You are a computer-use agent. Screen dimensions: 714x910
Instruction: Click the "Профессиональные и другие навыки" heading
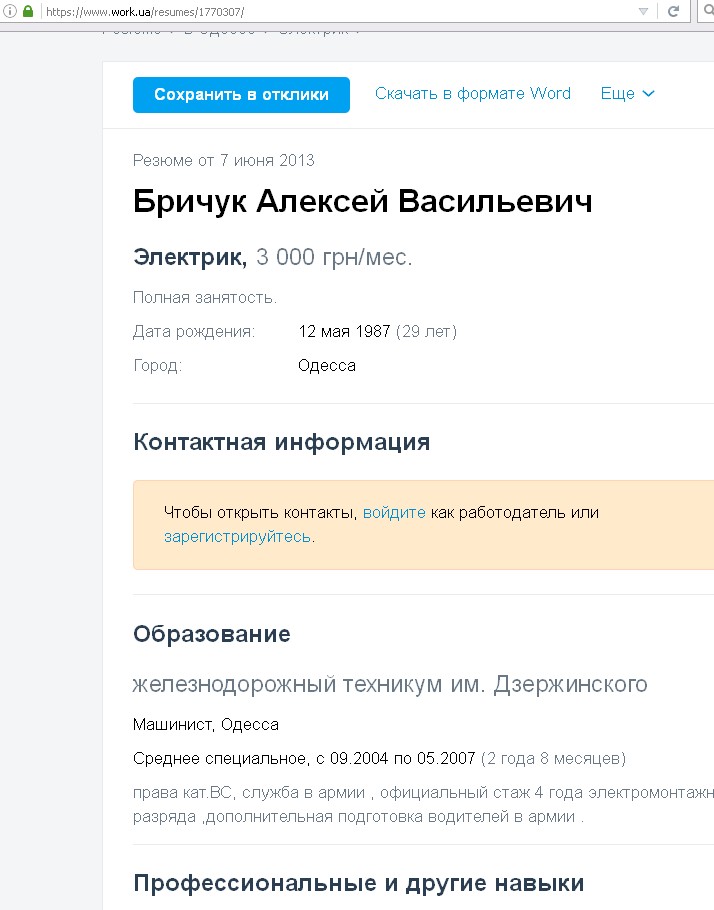(x=358, y=884)
